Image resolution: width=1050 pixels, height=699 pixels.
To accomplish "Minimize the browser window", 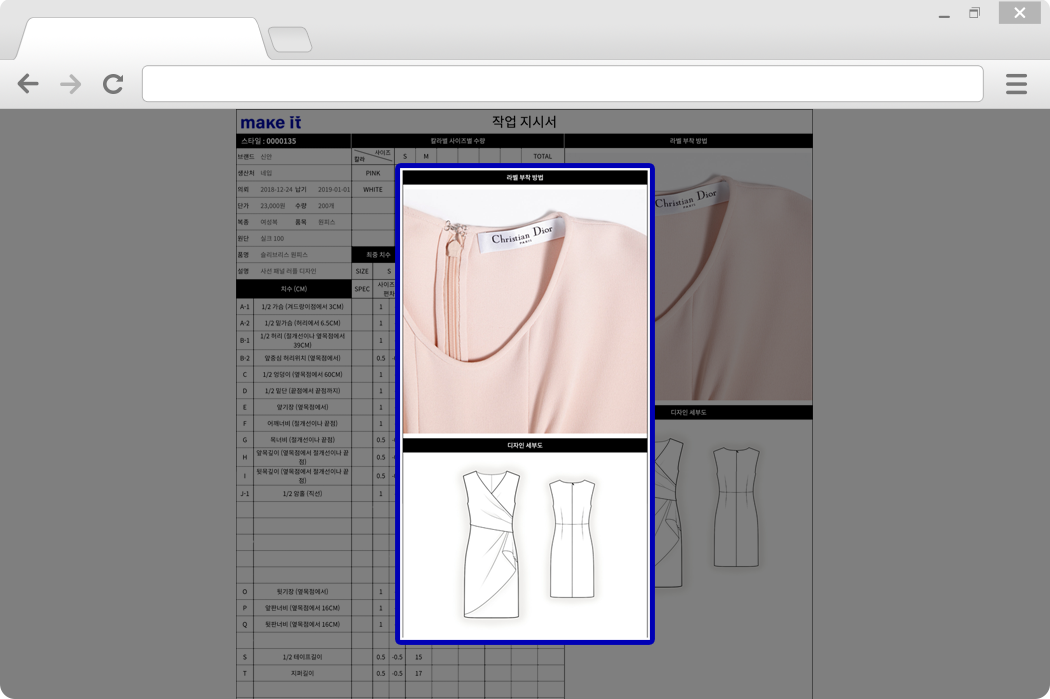I will 944,15.
